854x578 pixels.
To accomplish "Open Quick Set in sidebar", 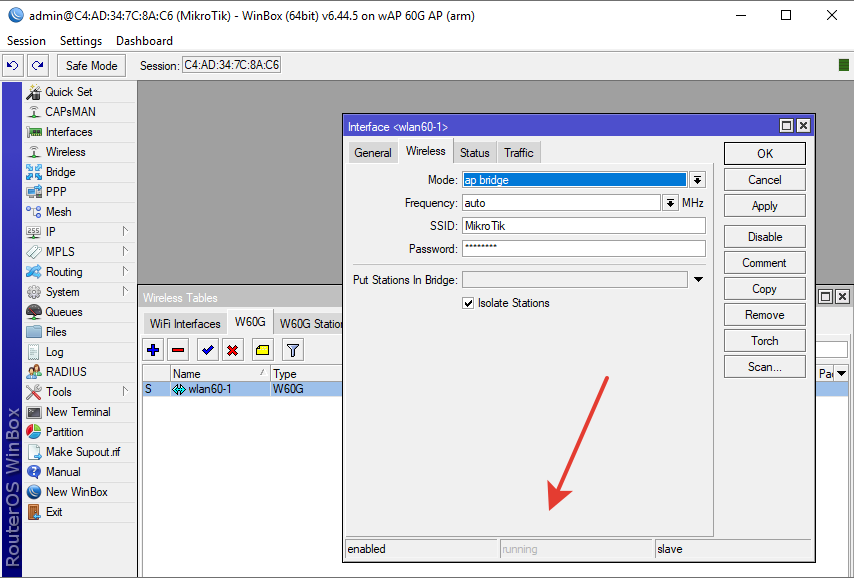I will (80, 92).
